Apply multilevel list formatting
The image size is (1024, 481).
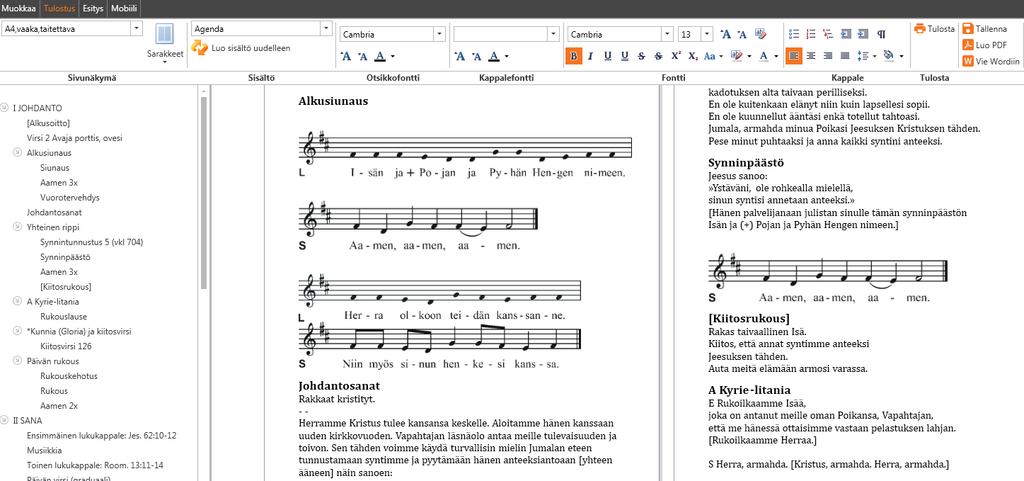828,34
